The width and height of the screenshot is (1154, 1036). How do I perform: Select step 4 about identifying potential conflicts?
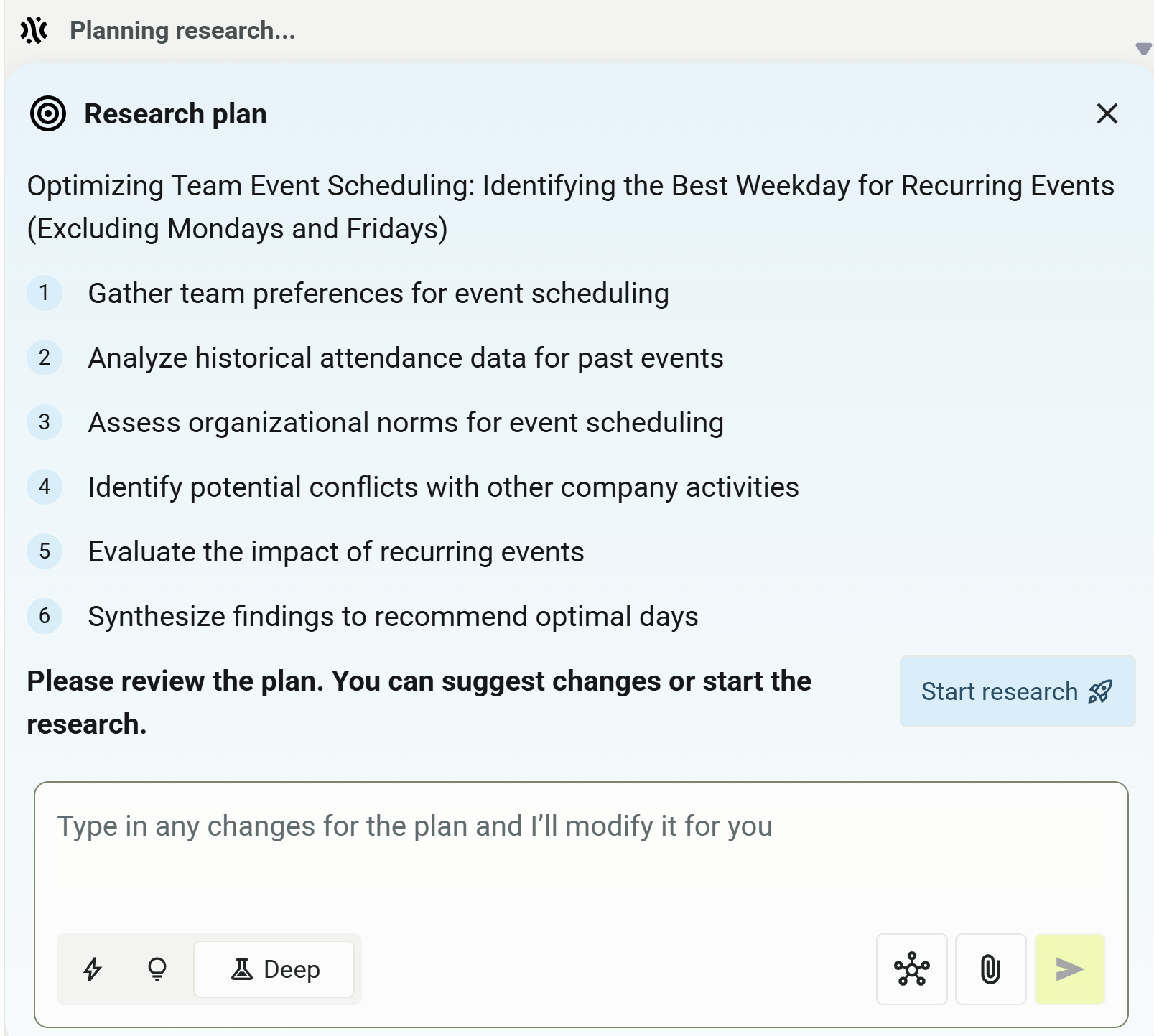[442, 487]
